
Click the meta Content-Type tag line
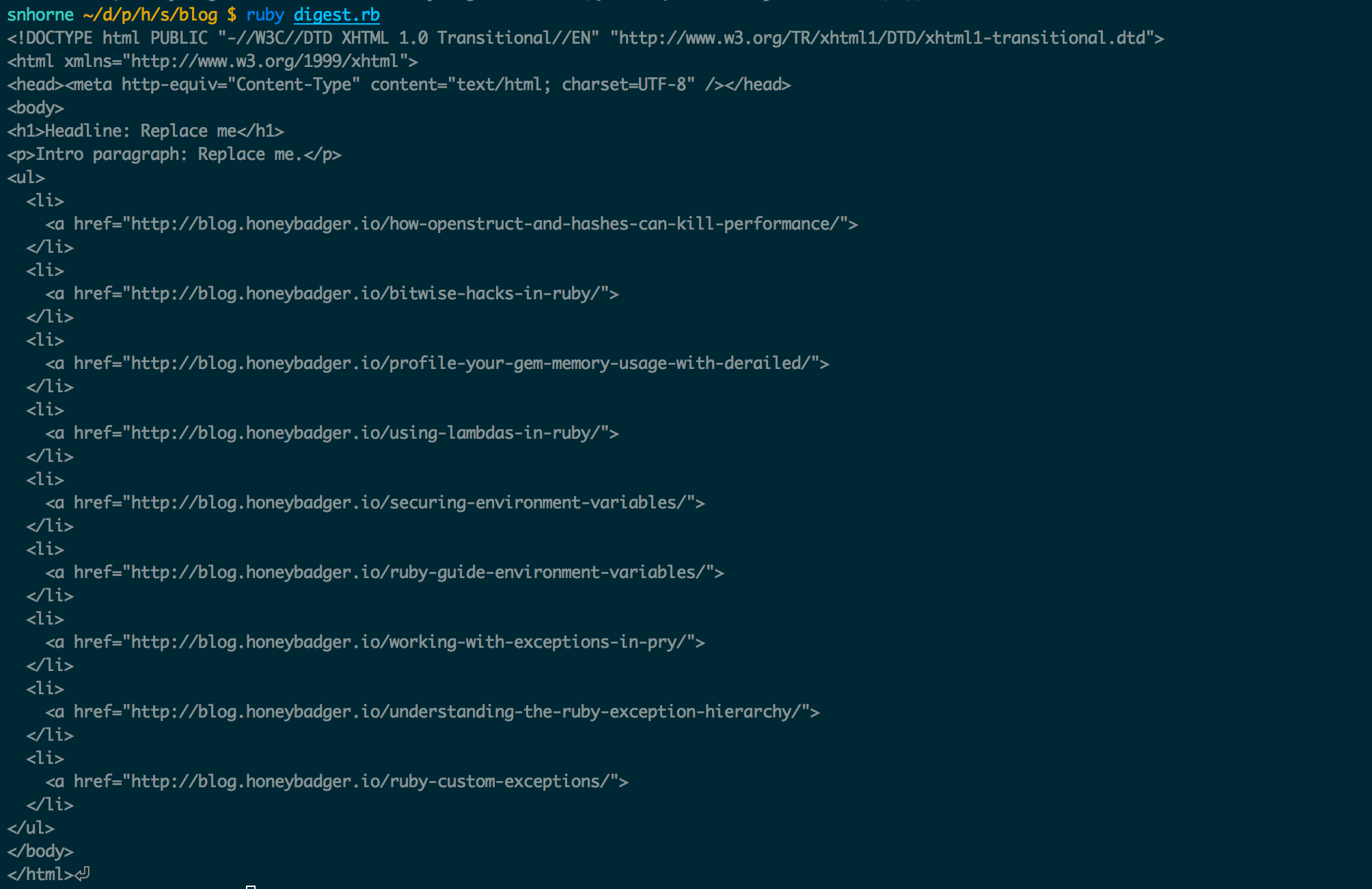pyautogui.click(x=399, y=85)
